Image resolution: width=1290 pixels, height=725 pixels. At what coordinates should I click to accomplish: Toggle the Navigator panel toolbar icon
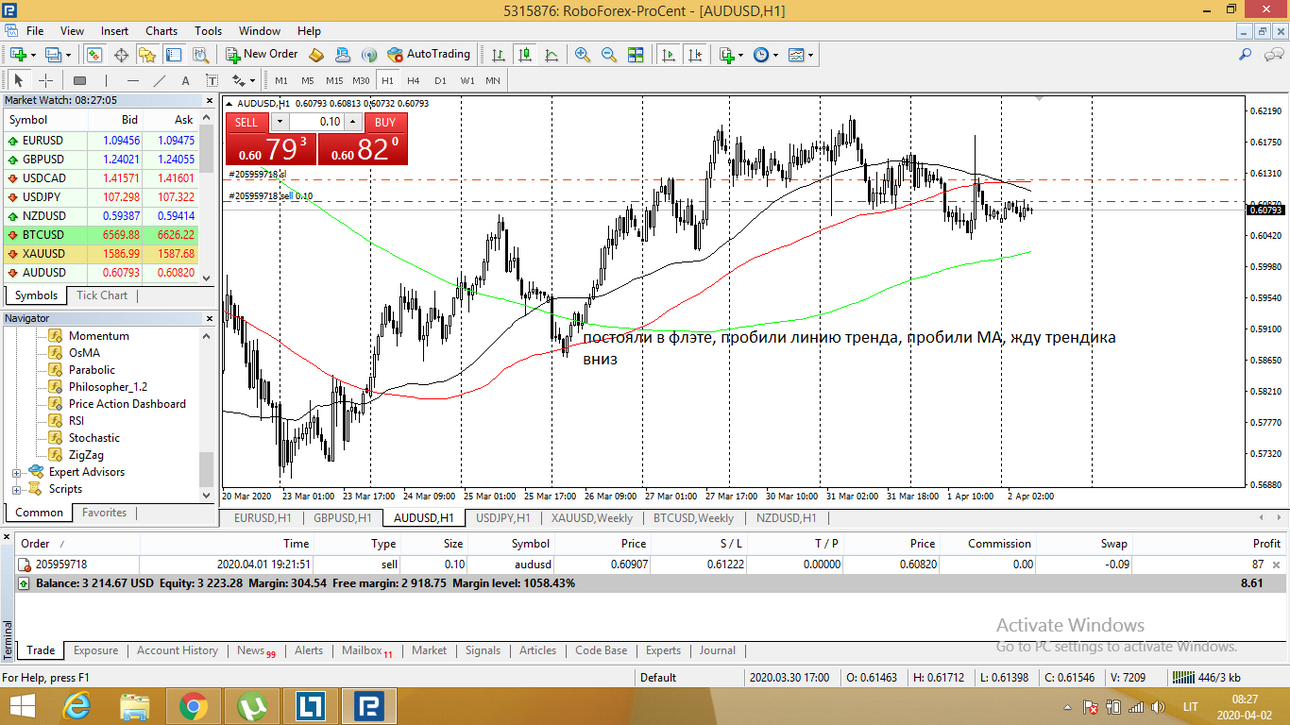147,54
